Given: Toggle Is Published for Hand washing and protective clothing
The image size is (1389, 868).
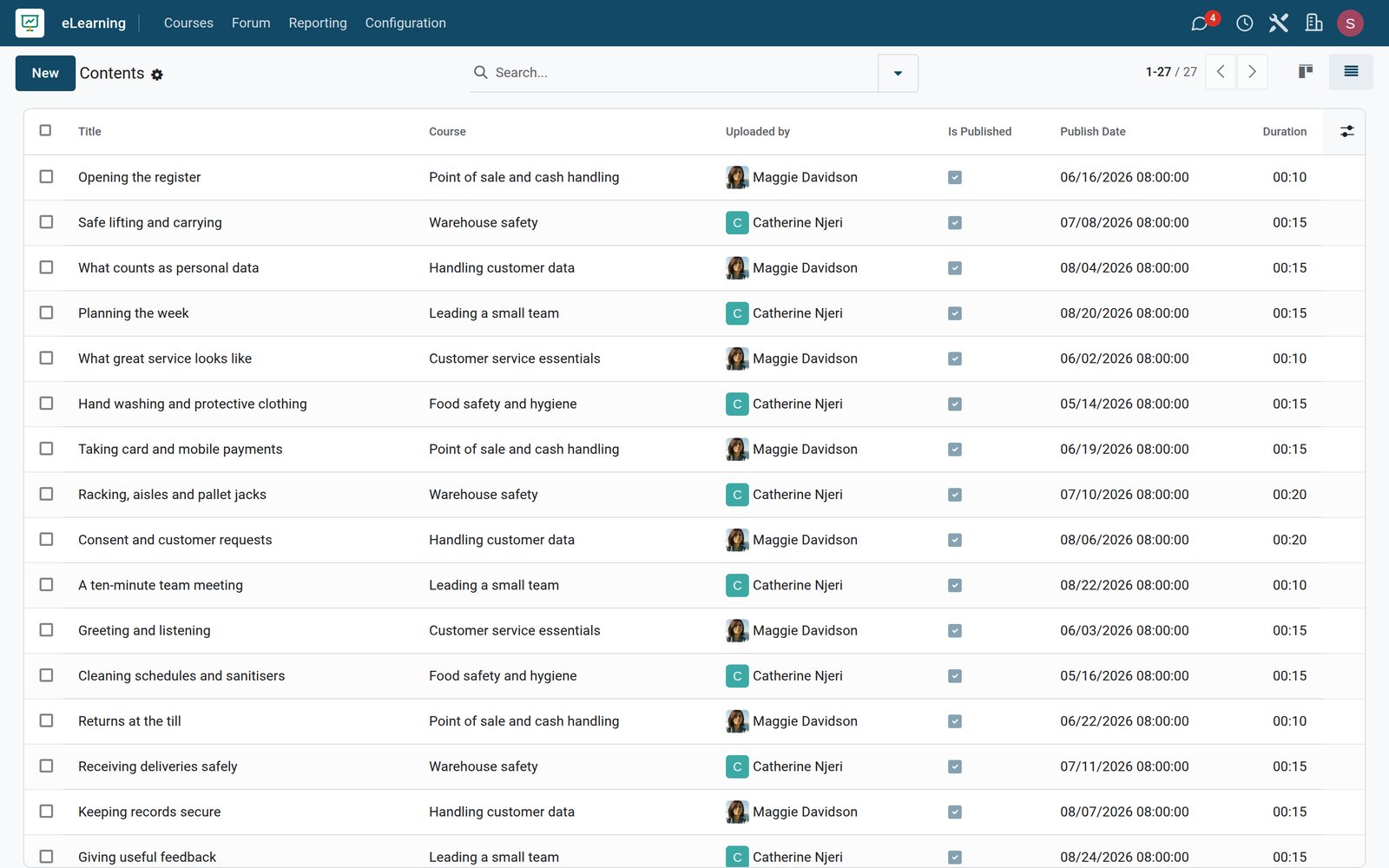Looking at the screenshot, I should click(x=955, y=404).
